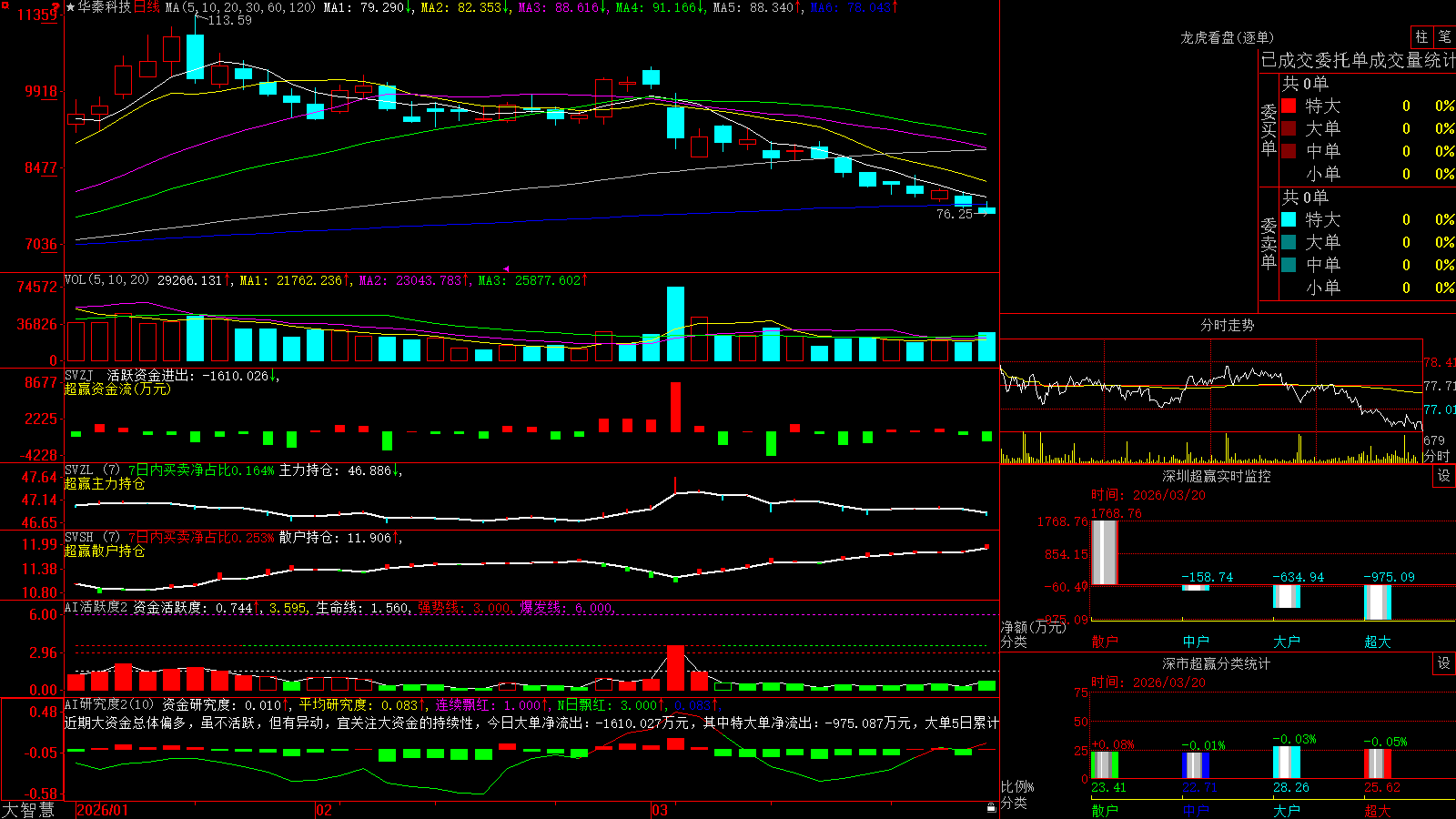1456x819 pixels.
Task: Click the 大智慧 logo label
Action: (x=28, y=810)
